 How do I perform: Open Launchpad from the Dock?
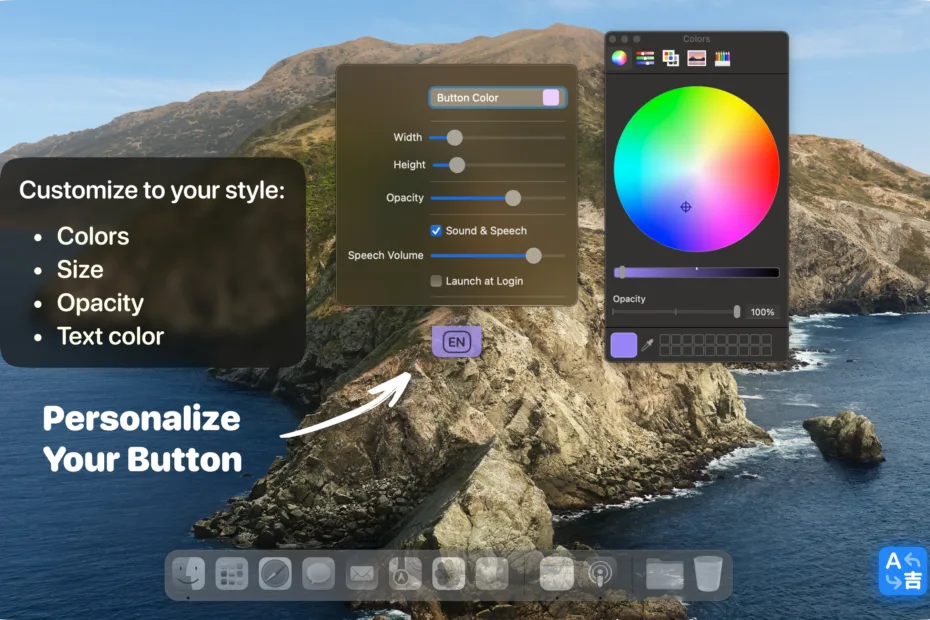(x=231, y=574)
